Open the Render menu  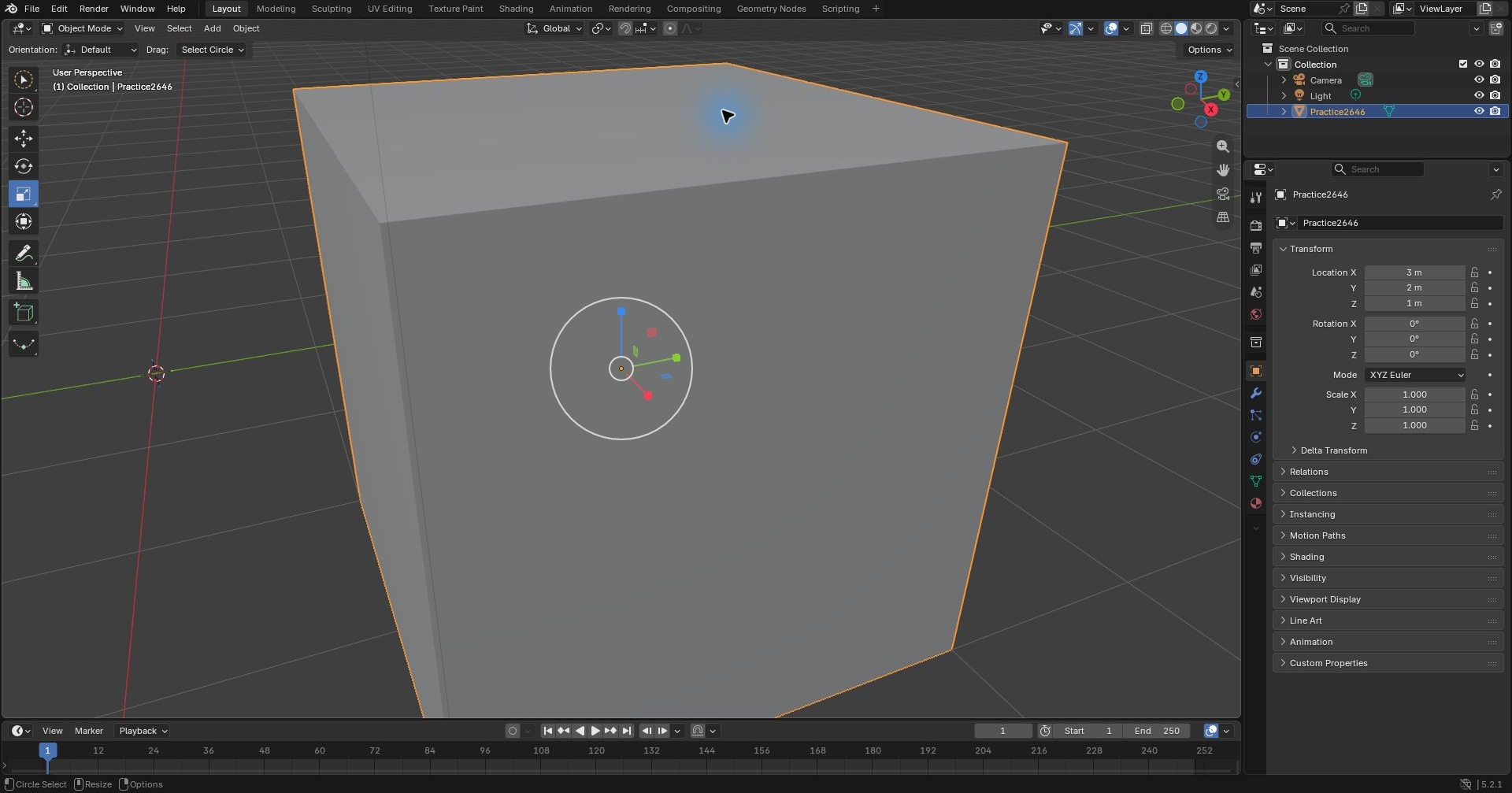coord(94,9)
